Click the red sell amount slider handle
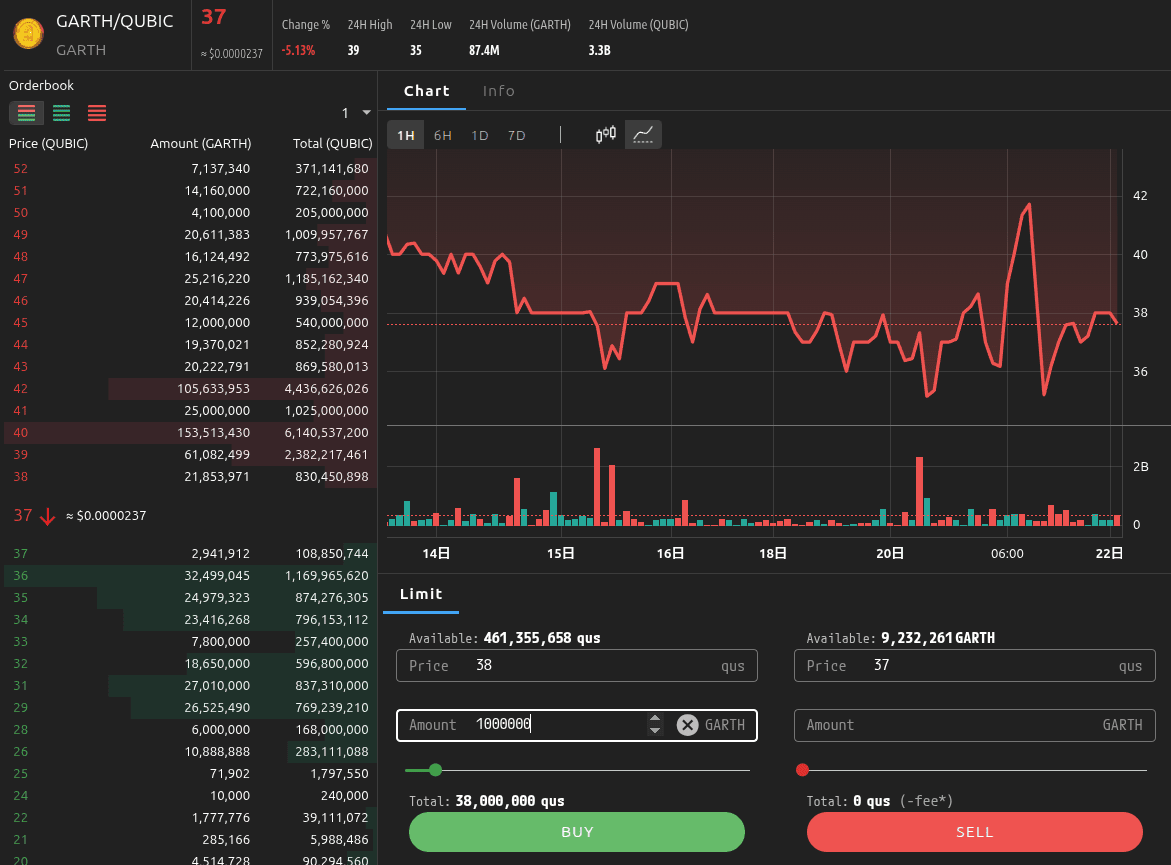Screen dimensions: 1171x865 [x=802, y=770]
